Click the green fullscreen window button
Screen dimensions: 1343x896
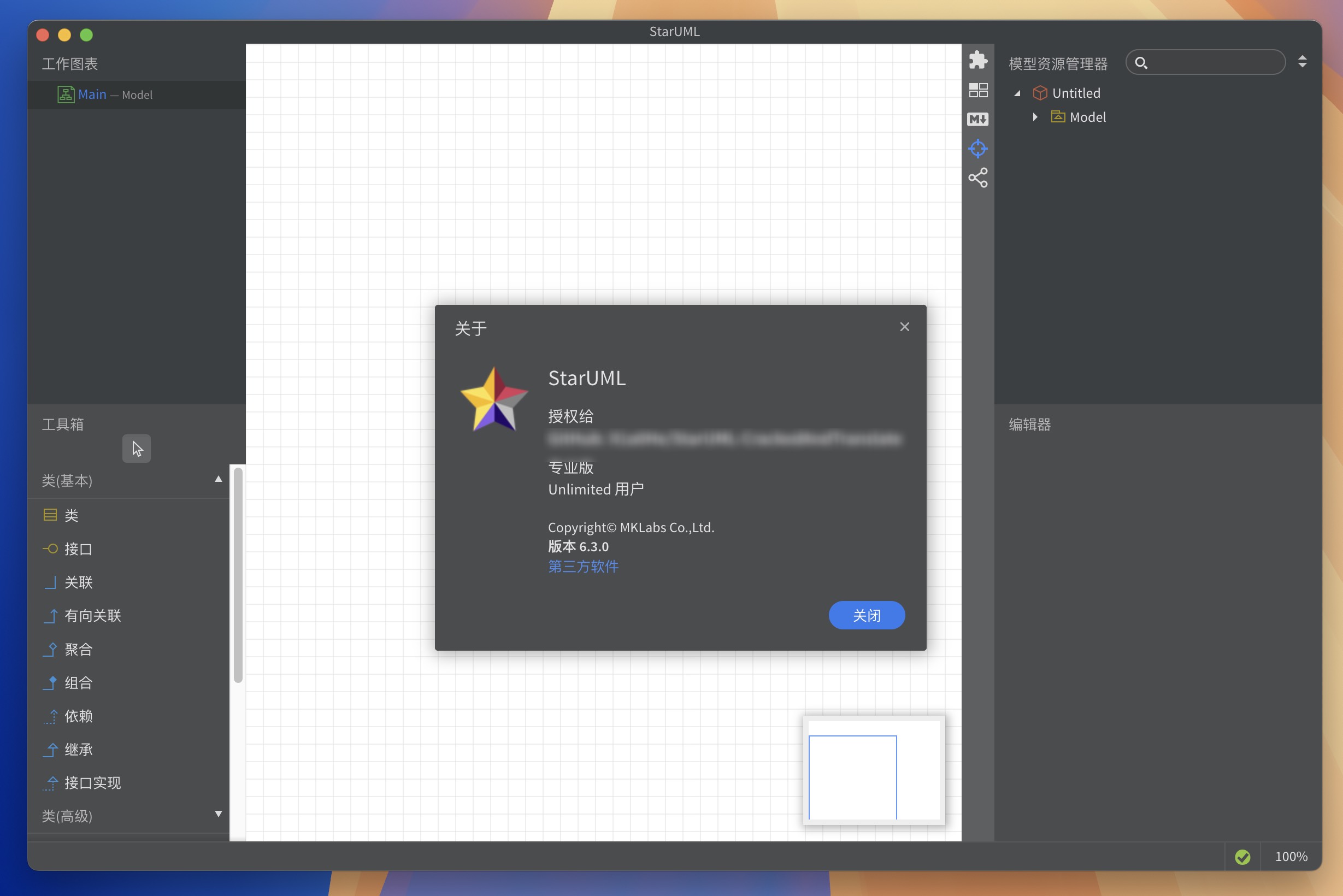point(86,35)
